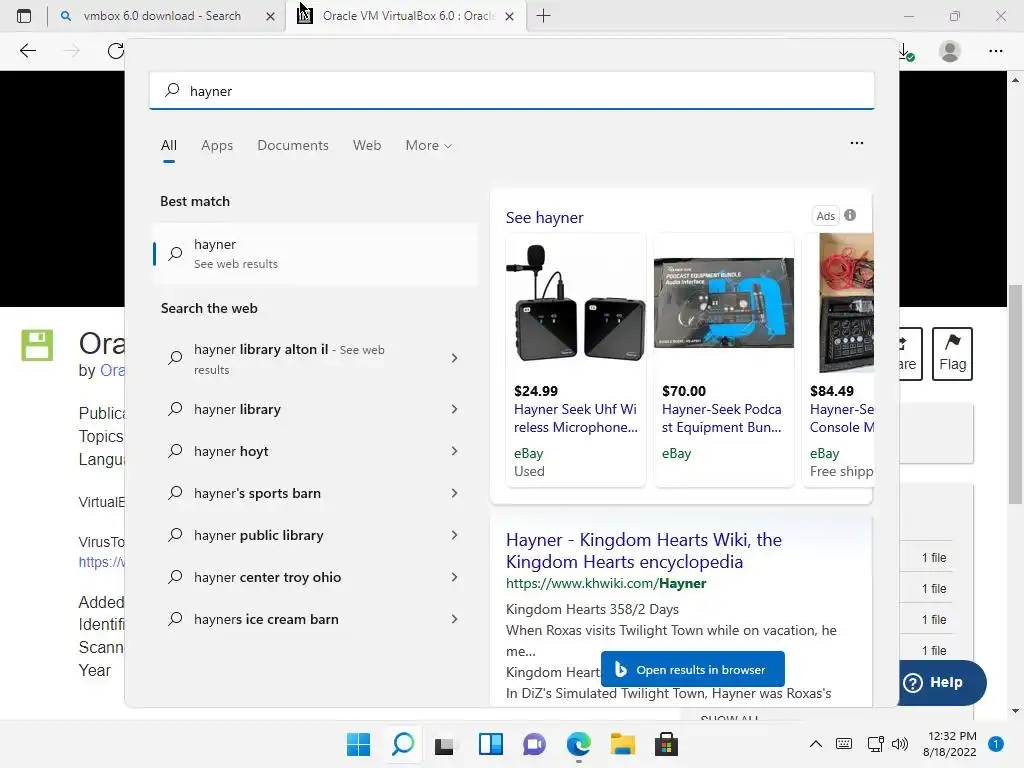Open the $70.00 podcast bundle thumbnail
This screenshot has height=768, width=1024.
pyautogui.click(x=724, y=304)
